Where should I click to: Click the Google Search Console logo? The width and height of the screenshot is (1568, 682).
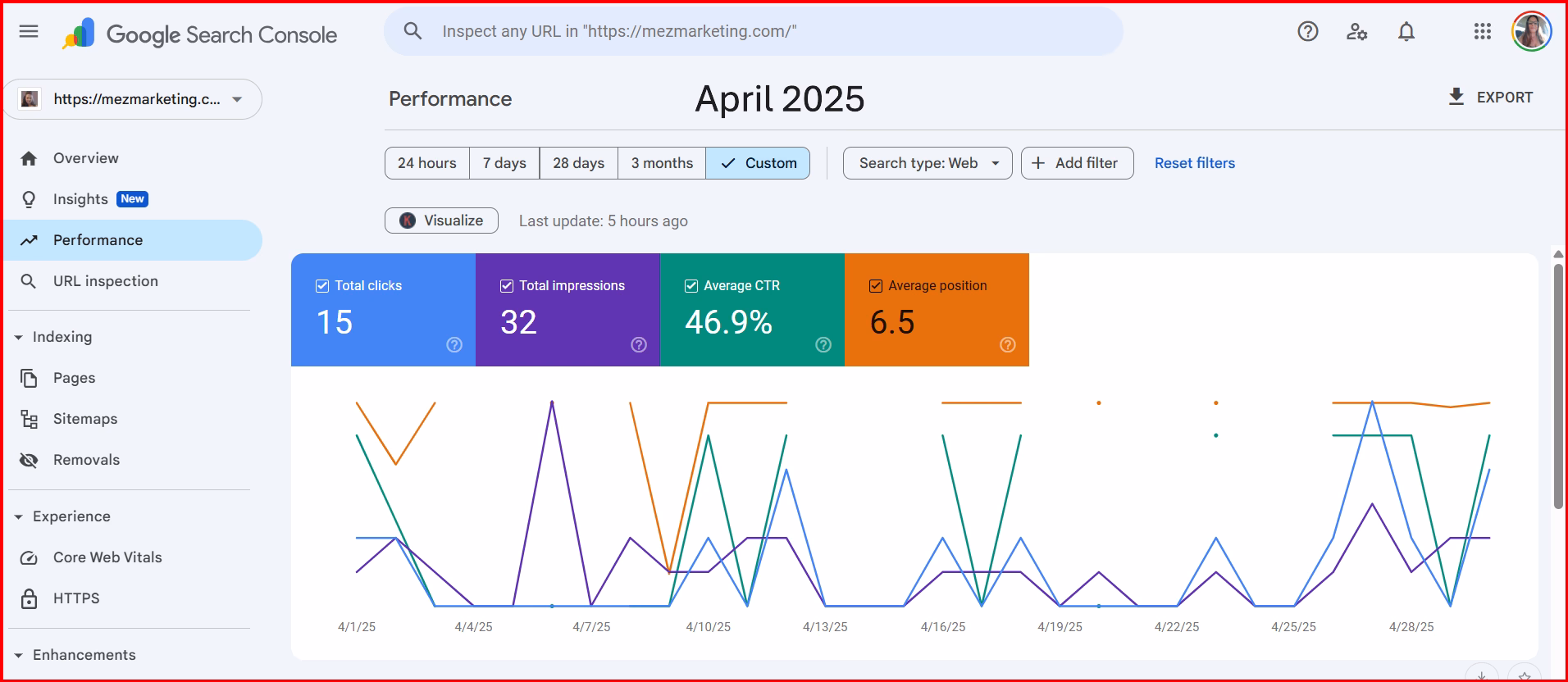click(199, 34)
